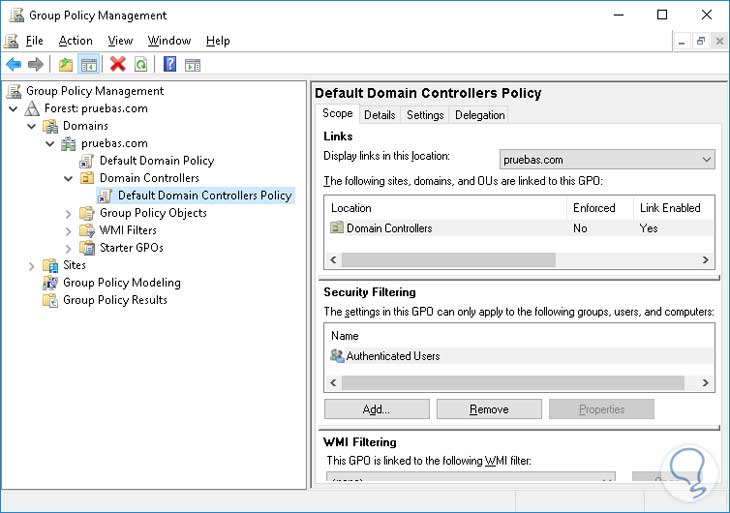The width and height of the screenshot is (730, 513).
Task: Click the Show/Hide Action Pane icon
Action: pyautogui.click(x=193, y=64)
